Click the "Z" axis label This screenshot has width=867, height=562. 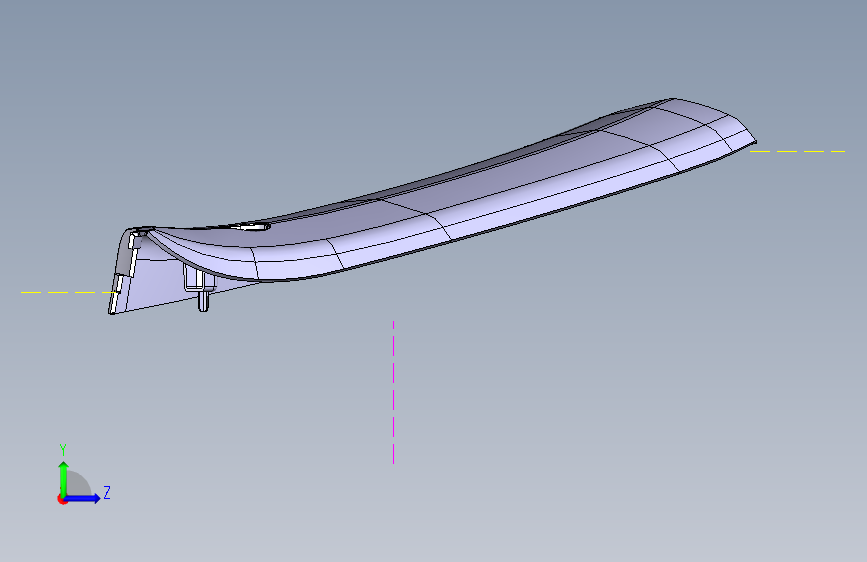pyautogui.click(x=107, y=492)
